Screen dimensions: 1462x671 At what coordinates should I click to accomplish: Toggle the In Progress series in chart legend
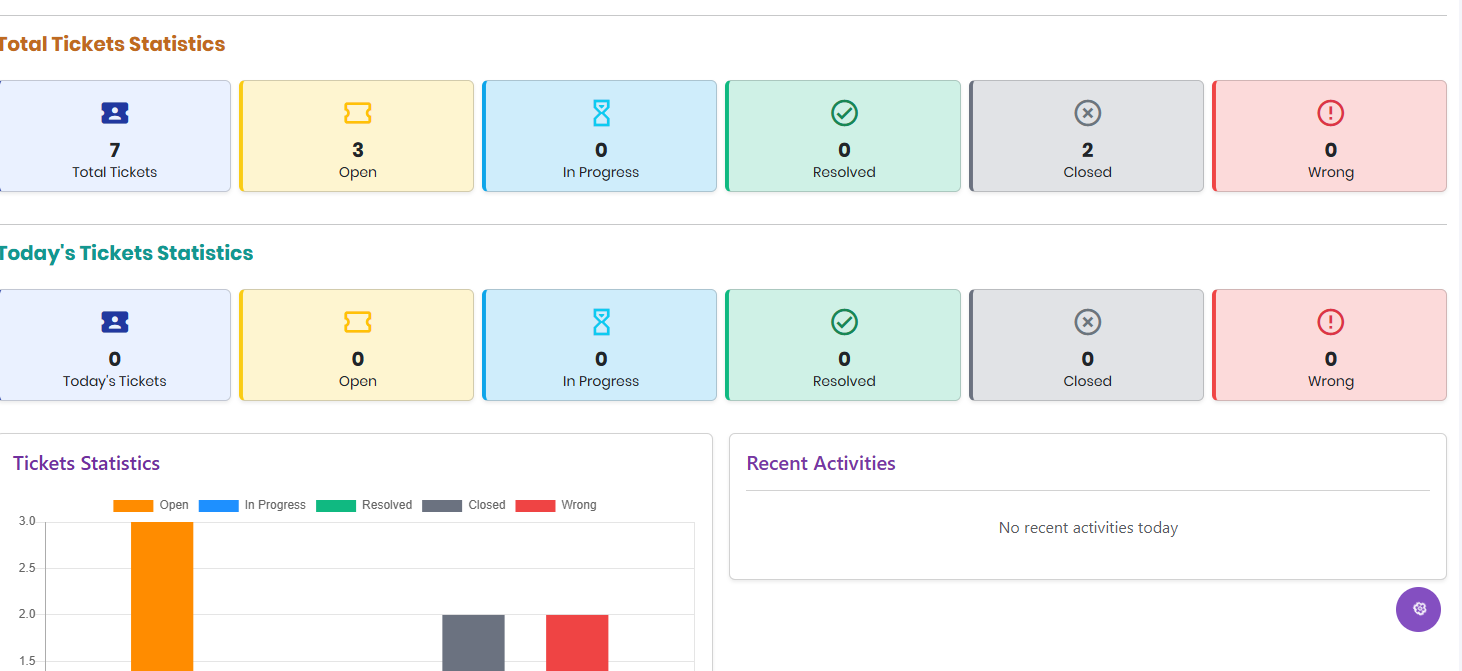[252, 505]
